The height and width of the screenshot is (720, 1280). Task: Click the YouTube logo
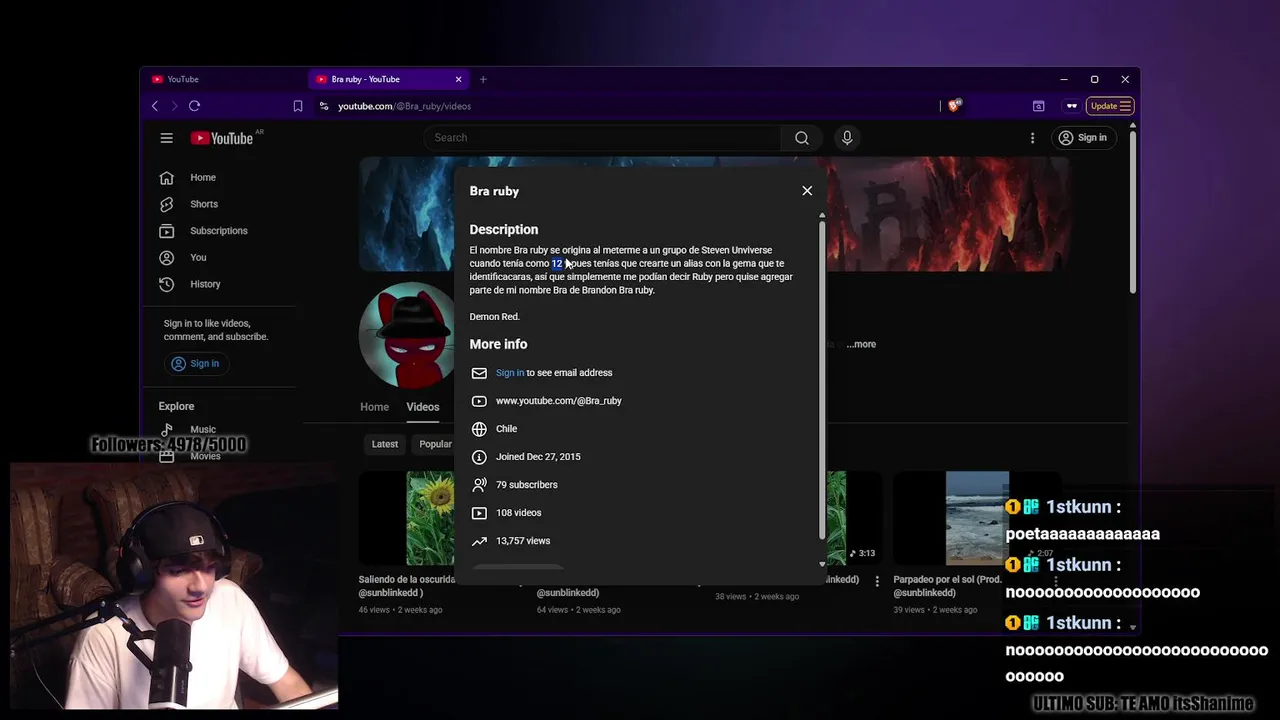pyautogui.click(x=222, y=138)
